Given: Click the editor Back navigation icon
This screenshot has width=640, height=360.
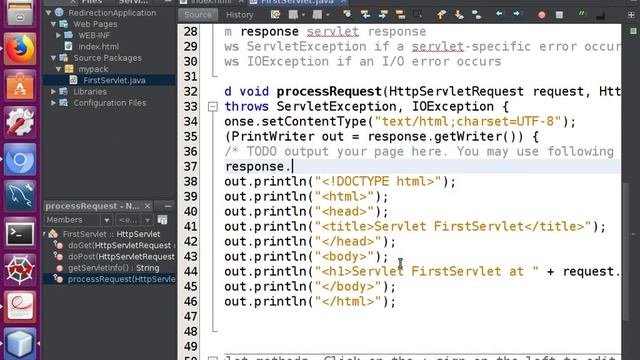Looking at the screenshot, I should tap(293, 15).
